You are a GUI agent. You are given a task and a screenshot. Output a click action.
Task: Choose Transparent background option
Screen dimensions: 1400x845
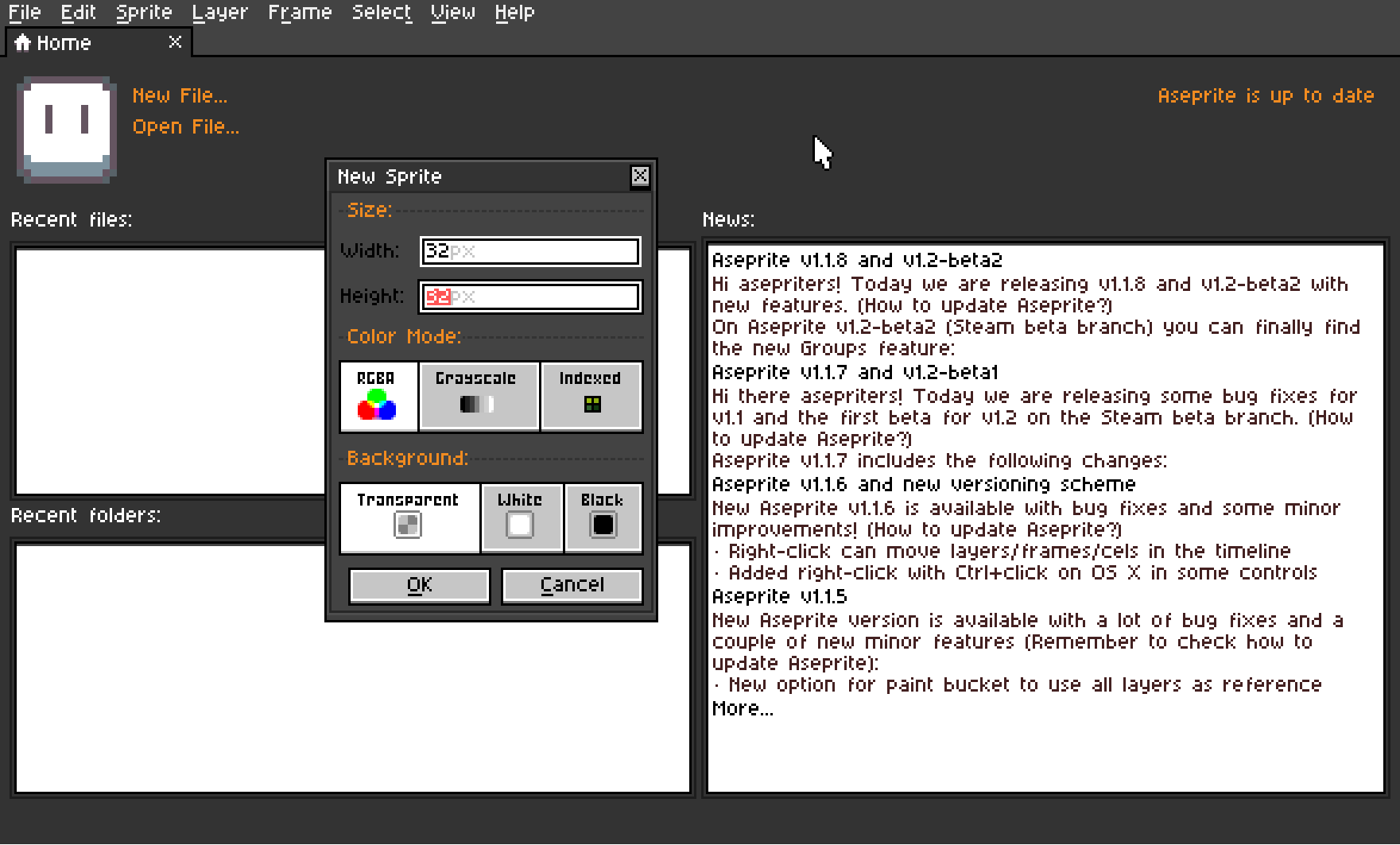(409, 518)
